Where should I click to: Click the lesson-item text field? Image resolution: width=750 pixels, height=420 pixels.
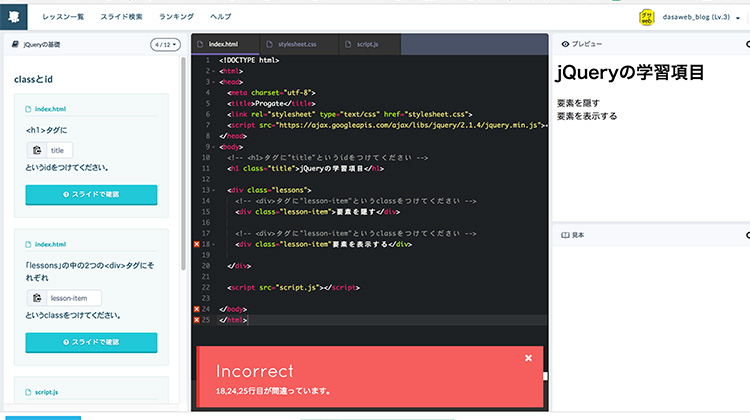click(x=74, y=298)
